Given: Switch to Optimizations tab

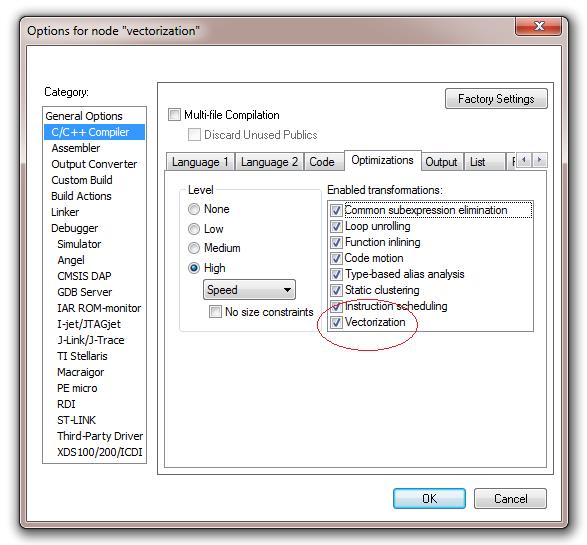Looking at the screenshot, I should tap(382, 161).
